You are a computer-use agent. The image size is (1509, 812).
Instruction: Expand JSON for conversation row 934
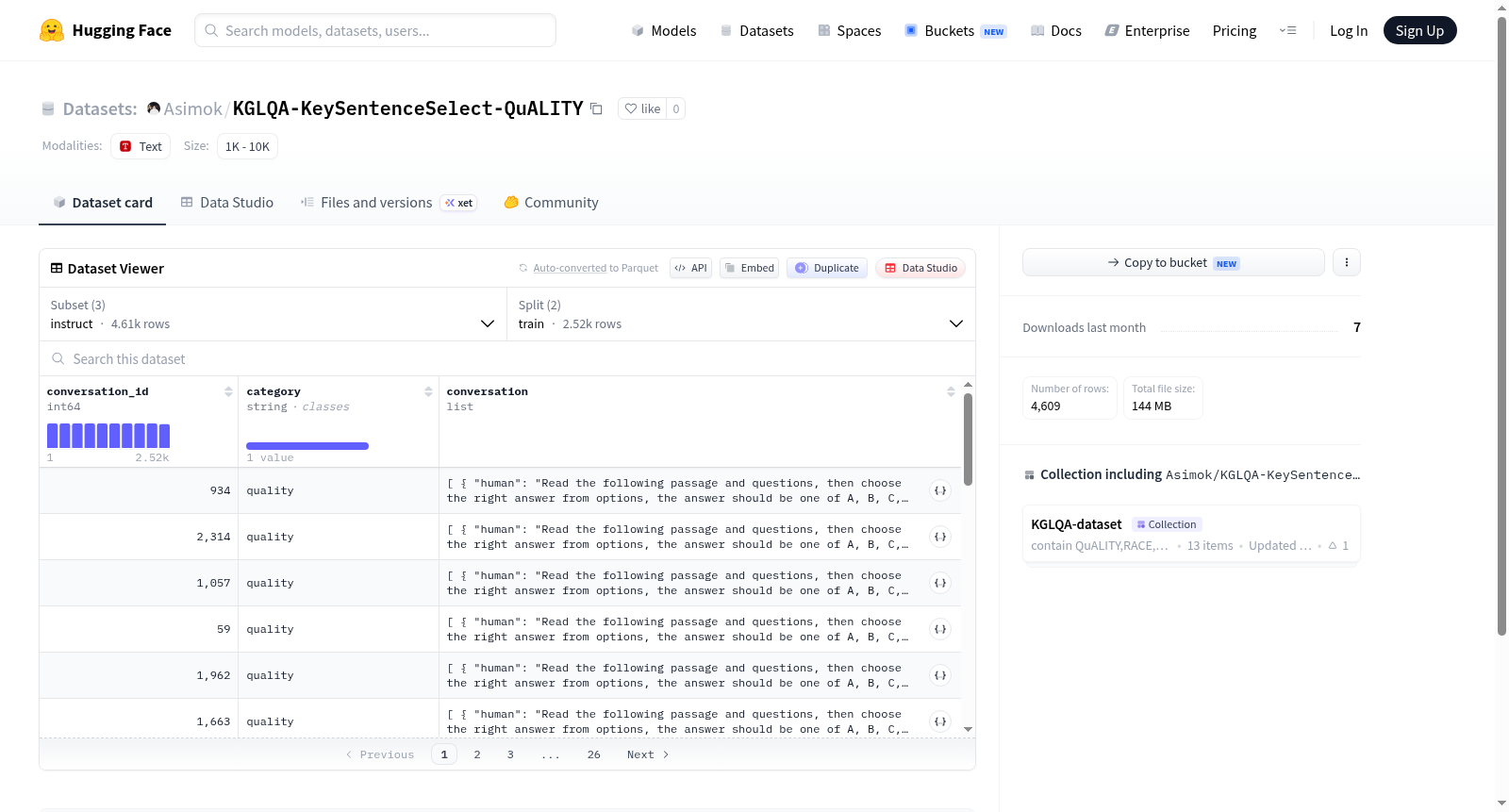point(940,490)
